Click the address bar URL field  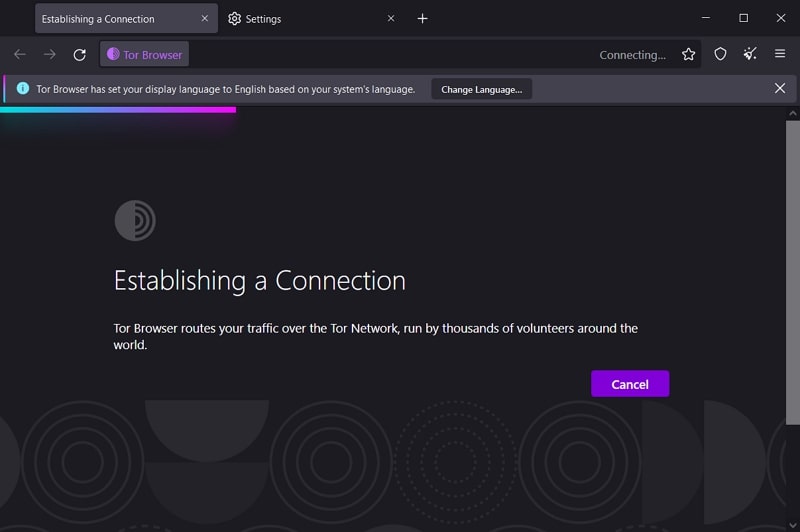click(x=390, y=55)
